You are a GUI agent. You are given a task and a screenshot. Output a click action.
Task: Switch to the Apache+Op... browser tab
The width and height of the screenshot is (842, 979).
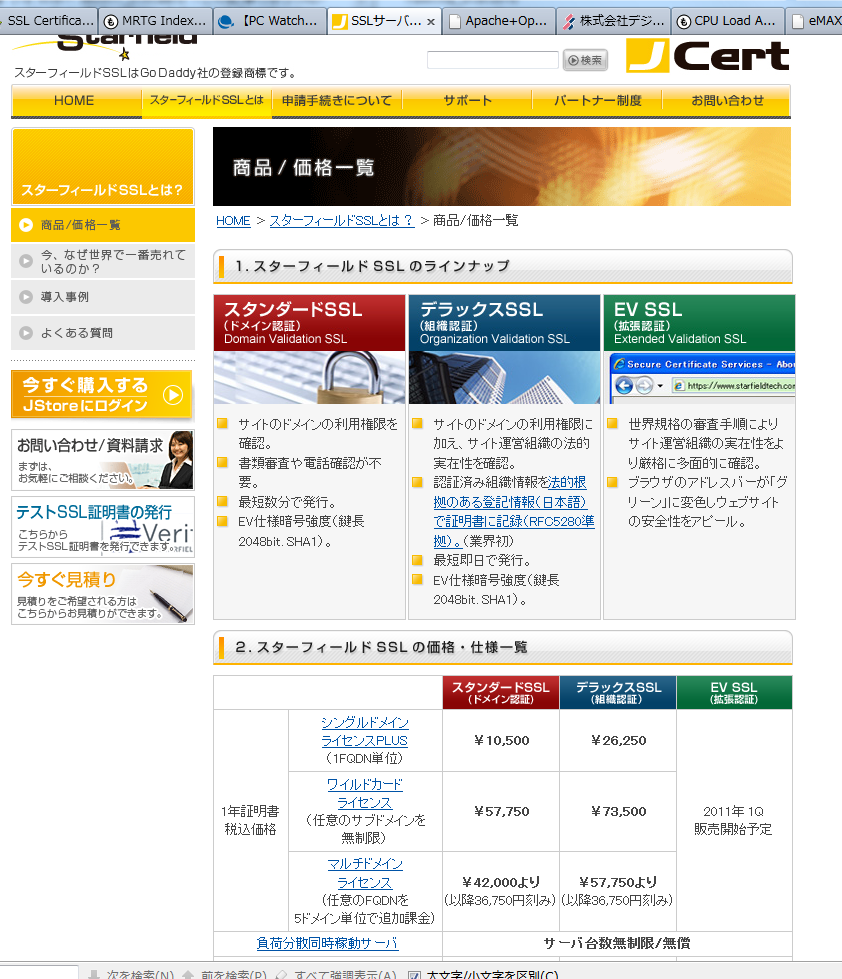[x=497, y=20]
